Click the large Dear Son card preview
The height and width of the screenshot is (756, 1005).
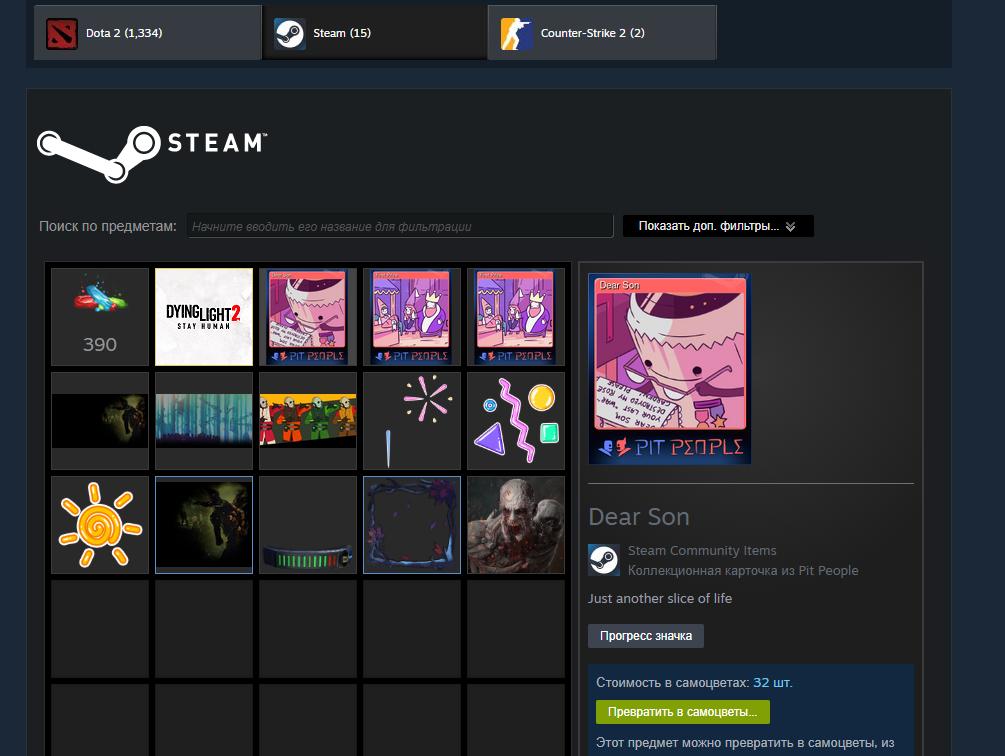pos(669,369)
